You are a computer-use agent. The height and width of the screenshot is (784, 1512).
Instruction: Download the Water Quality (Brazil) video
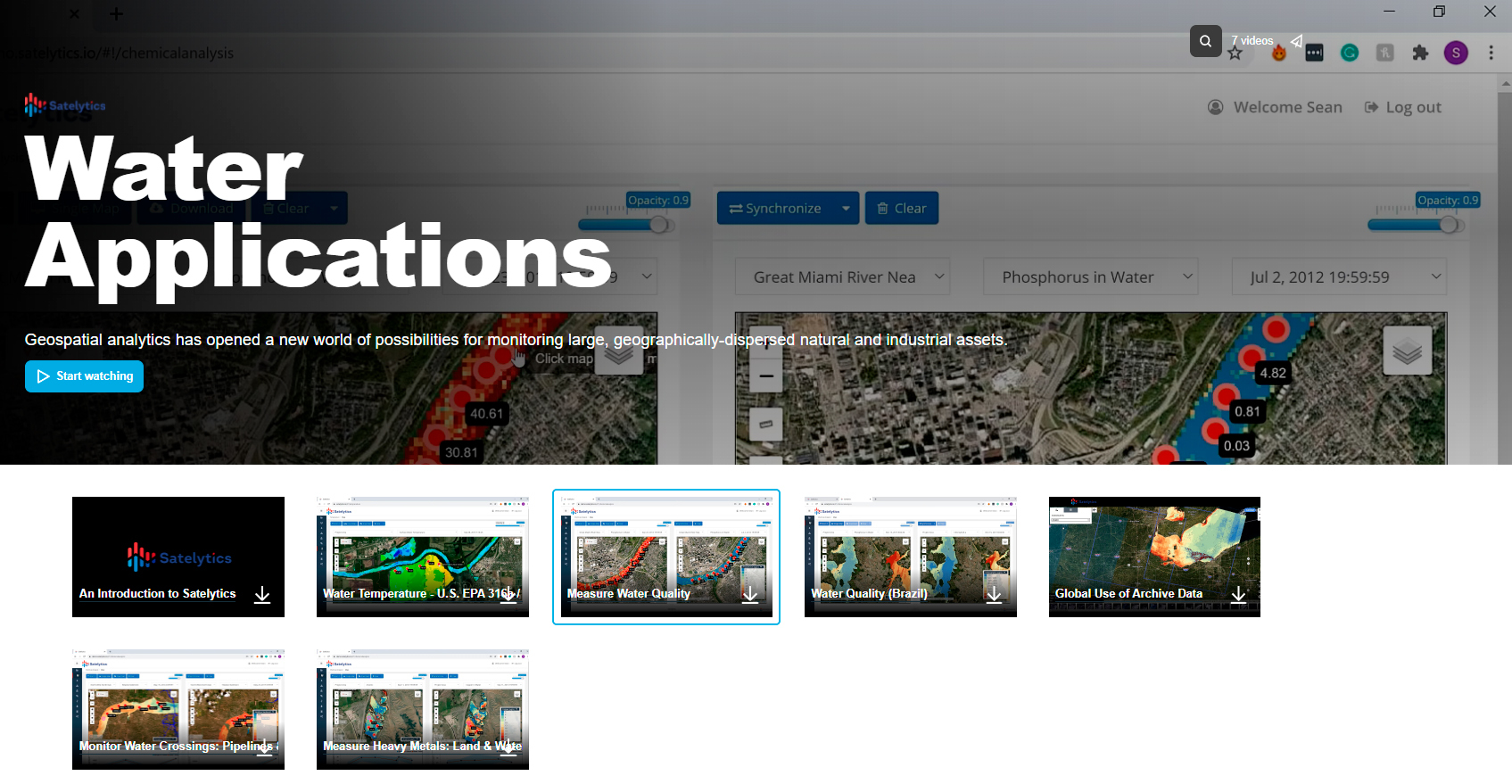point(995,595)
